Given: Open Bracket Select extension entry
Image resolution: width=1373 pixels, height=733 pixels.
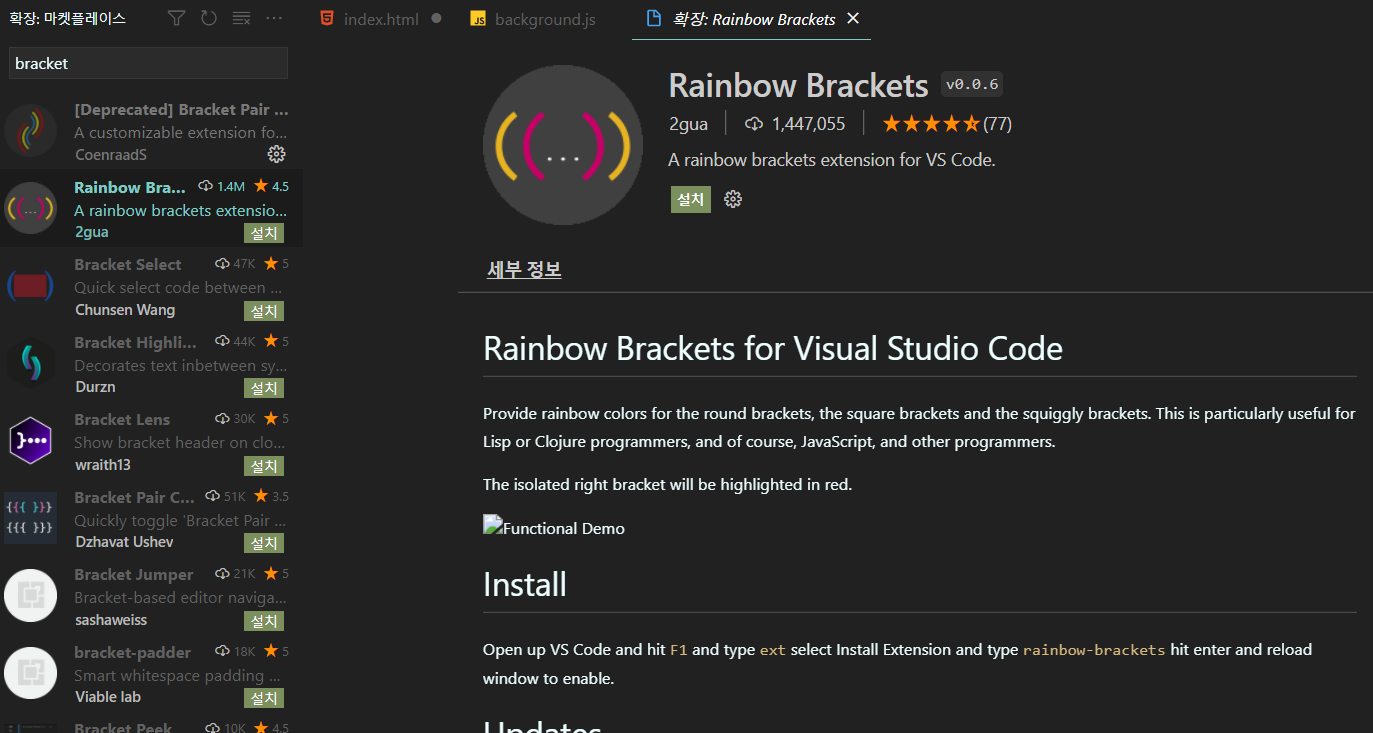Looking at the screenshot, I should coord(151,286).
